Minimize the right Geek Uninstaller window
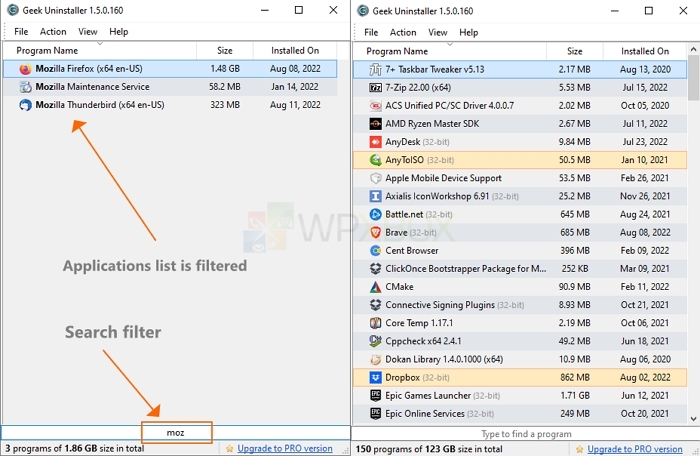This screenshot has height=456, width=700. [x=615, y=11]
